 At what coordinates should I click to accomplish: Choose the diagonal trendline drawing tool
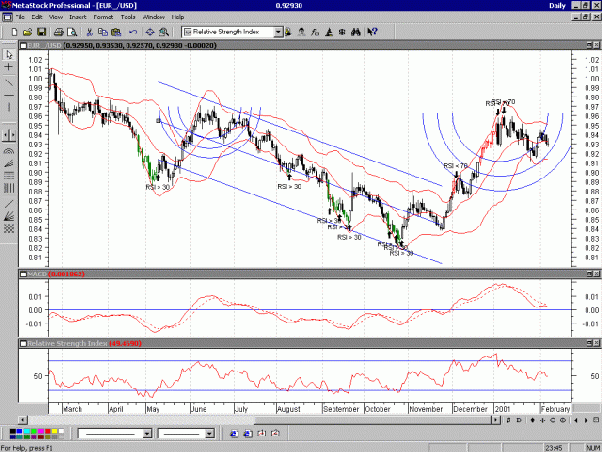coord(9,83)
